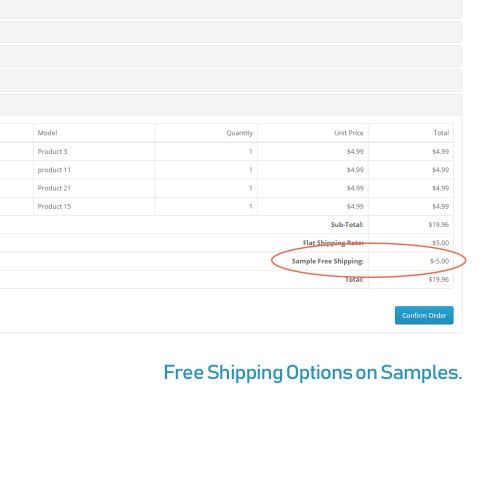
Task: Click the Sample Free Shipping label
Action: click(x=328, y=261)
